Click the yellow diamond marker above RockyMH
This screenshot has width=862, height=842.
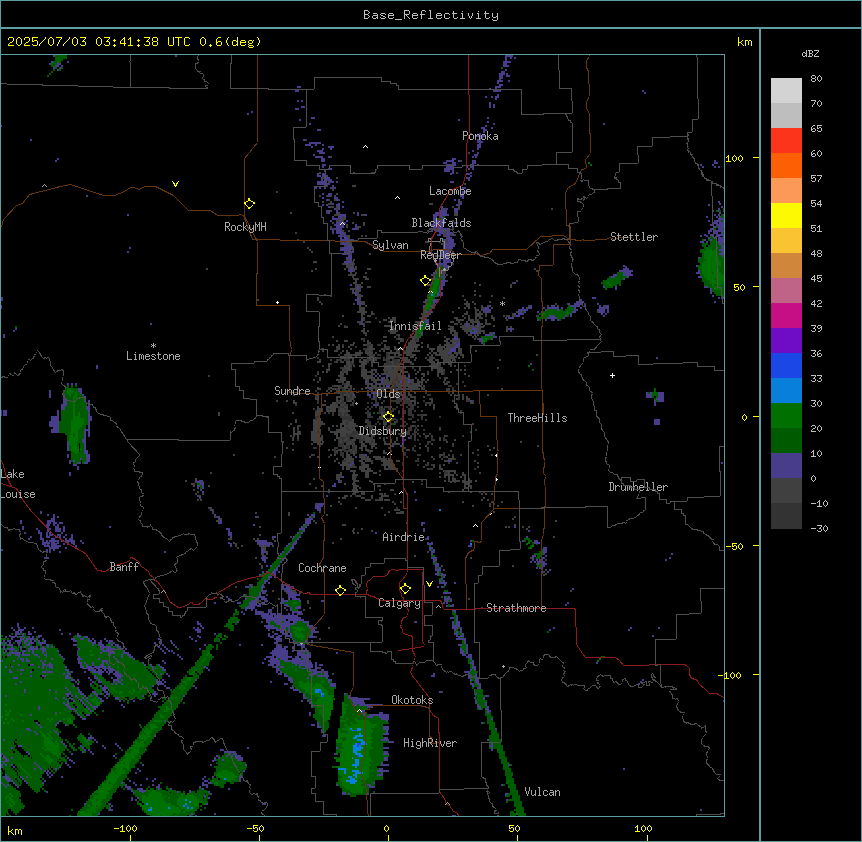(250, 204)
